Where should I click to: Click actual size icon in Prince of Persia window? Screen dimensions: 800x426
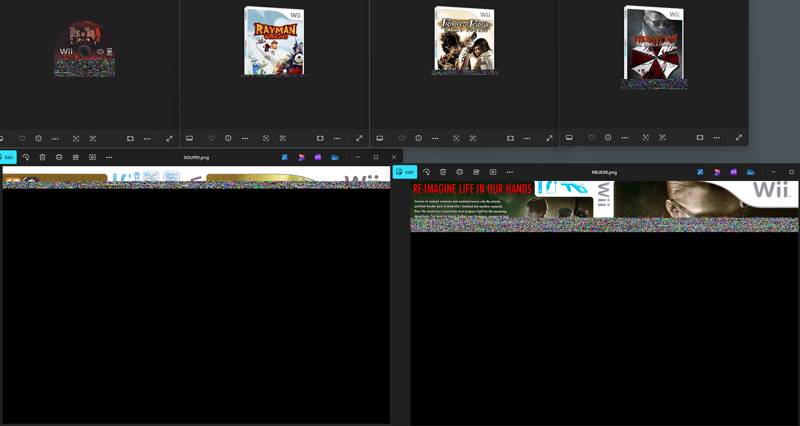pos(473,138)
